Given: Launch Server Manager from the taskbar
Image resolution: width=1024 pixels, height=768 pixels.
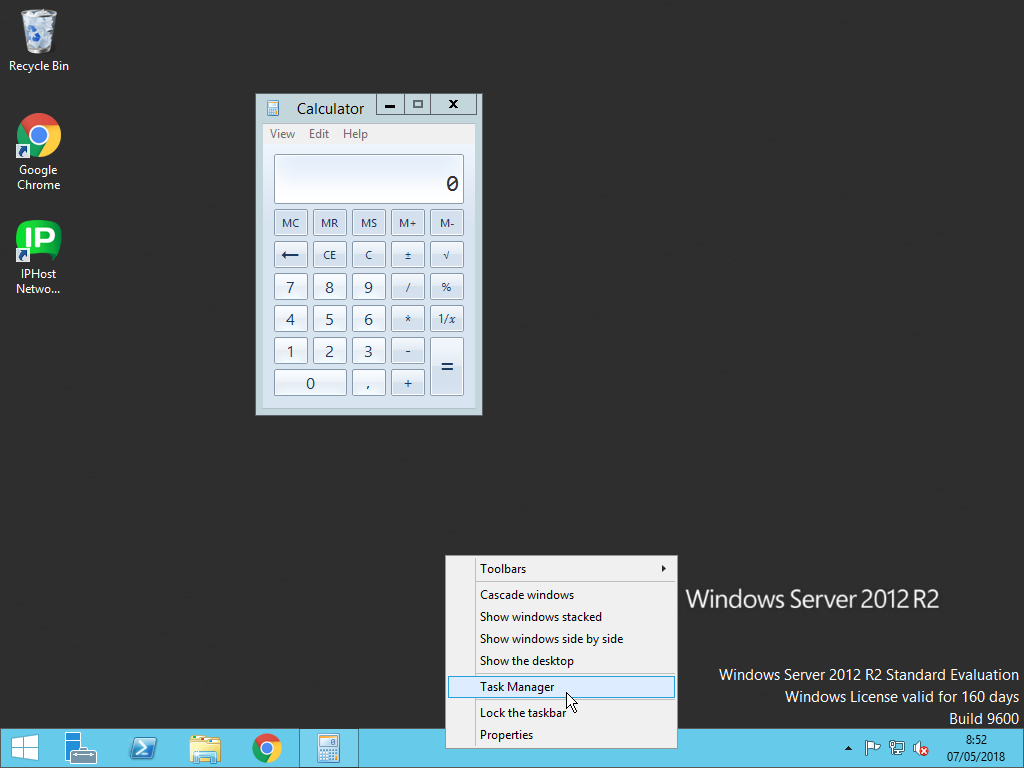Looking at the screenshot, I should pyautogui.click(x=80, y=748).
